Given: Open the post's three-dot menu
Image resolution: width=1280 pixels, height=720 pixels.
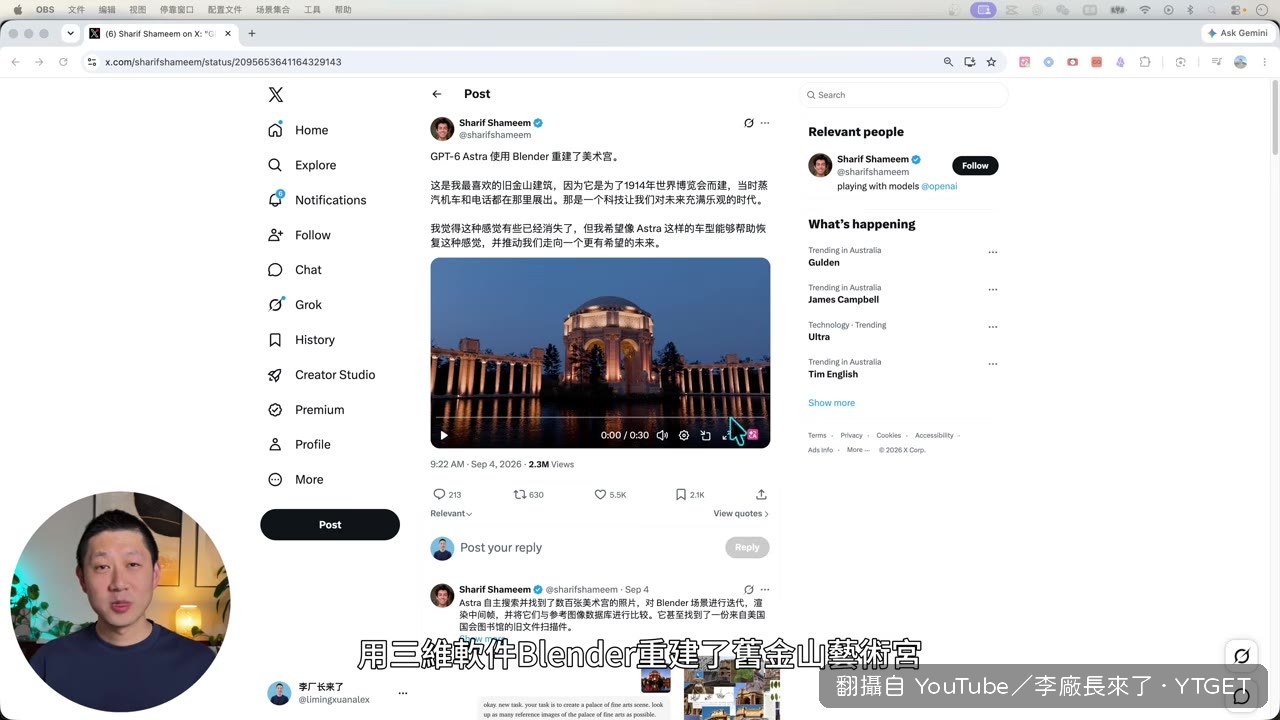Looking at the screenshot, I should coord(765,123).
